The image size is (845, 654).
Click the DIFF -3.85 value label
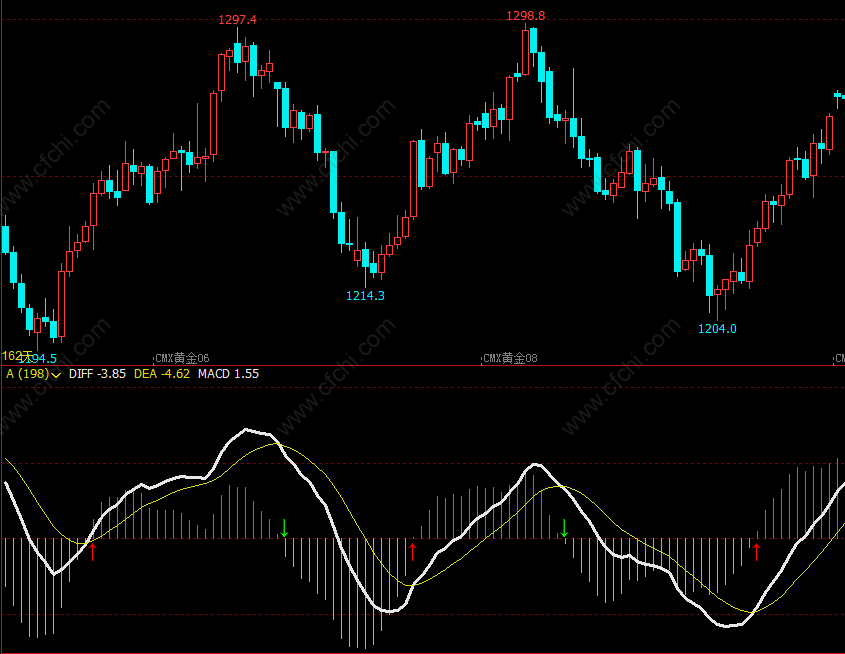(97, 374)
